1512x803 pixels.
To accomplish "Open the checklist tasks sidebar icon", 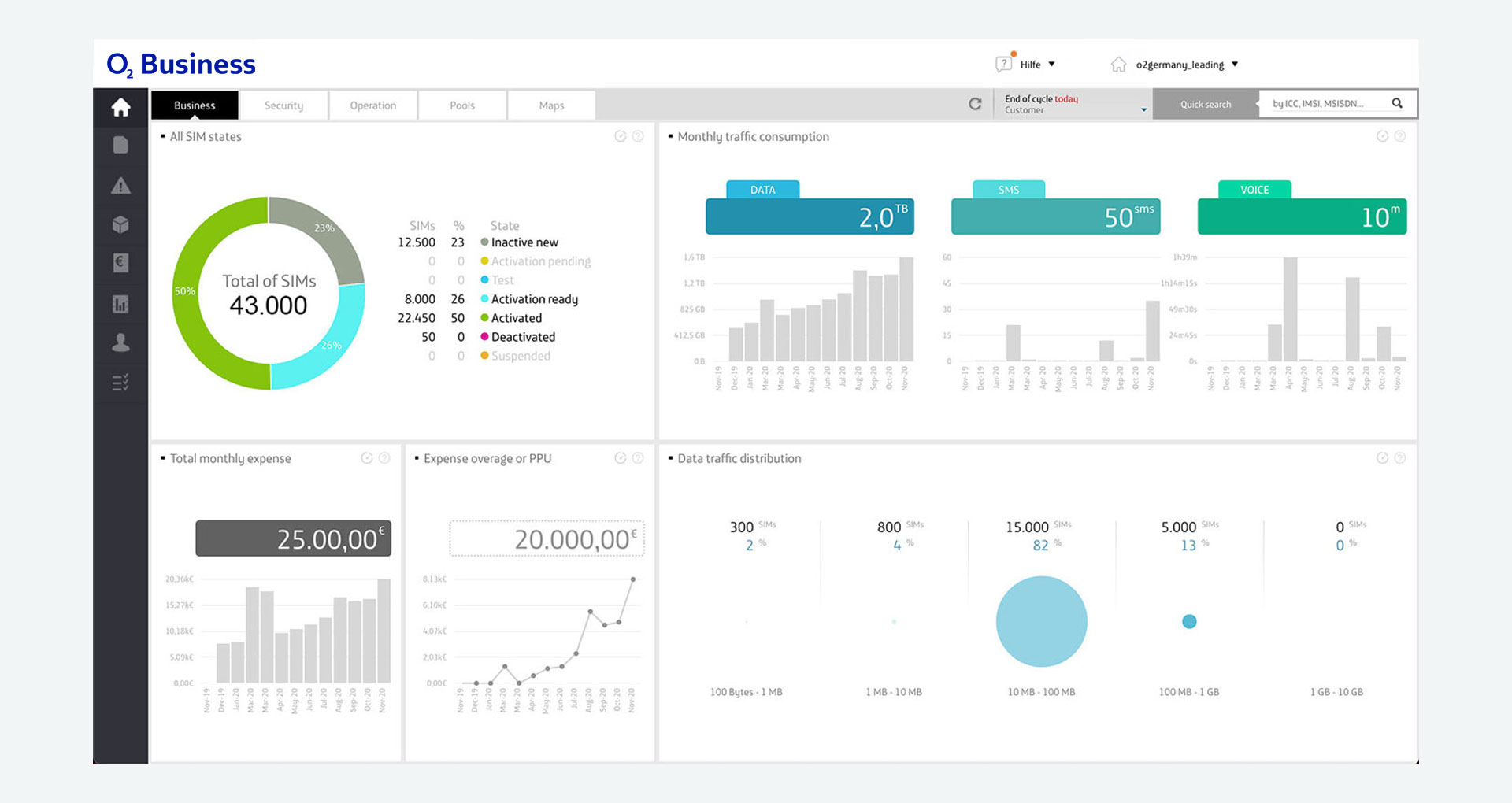I will [x=120, y=383].
